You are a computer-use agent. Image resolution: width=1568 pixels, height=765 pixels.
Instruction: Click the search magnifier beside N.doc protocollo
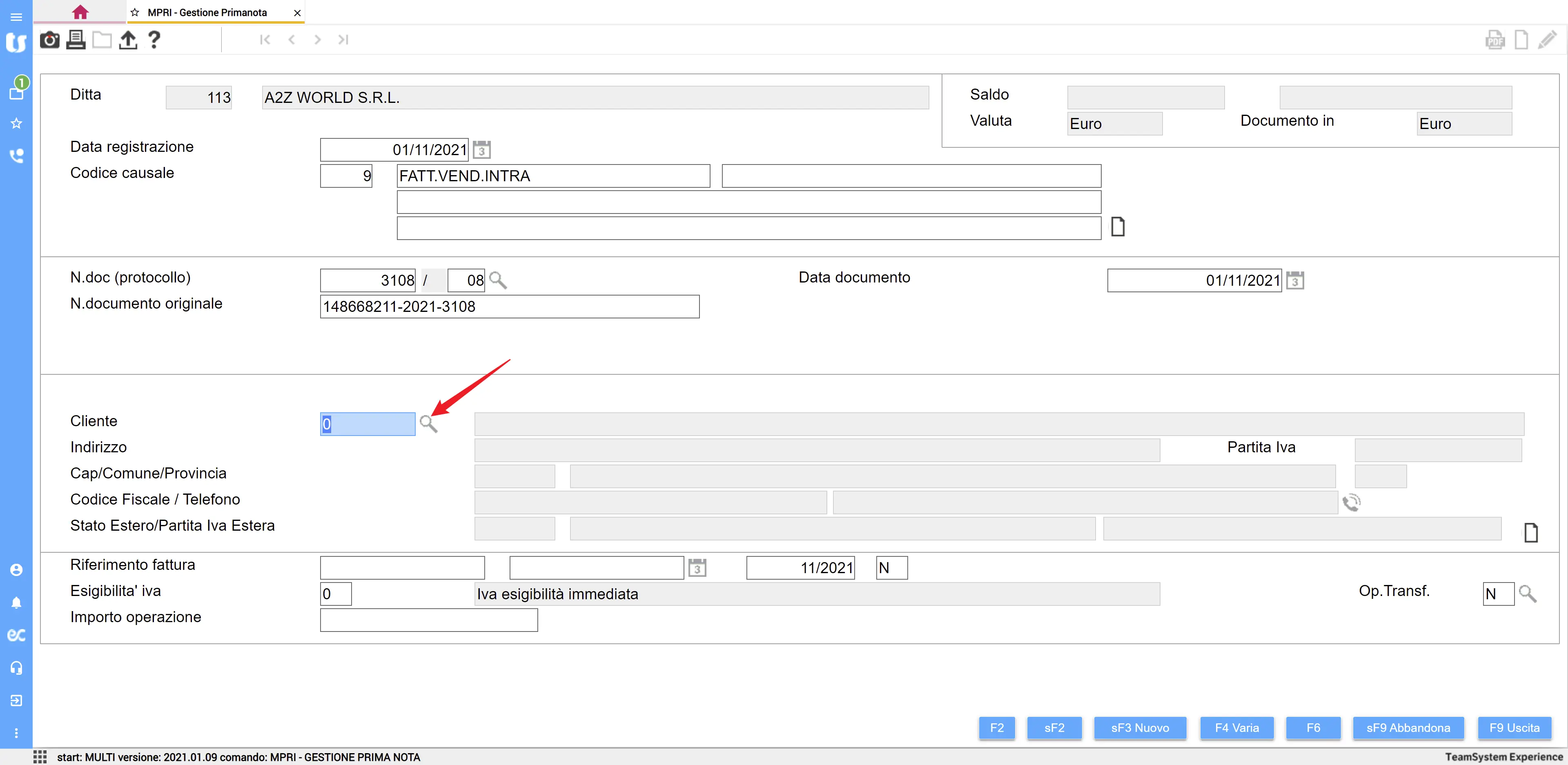click(x=498, y=280)
